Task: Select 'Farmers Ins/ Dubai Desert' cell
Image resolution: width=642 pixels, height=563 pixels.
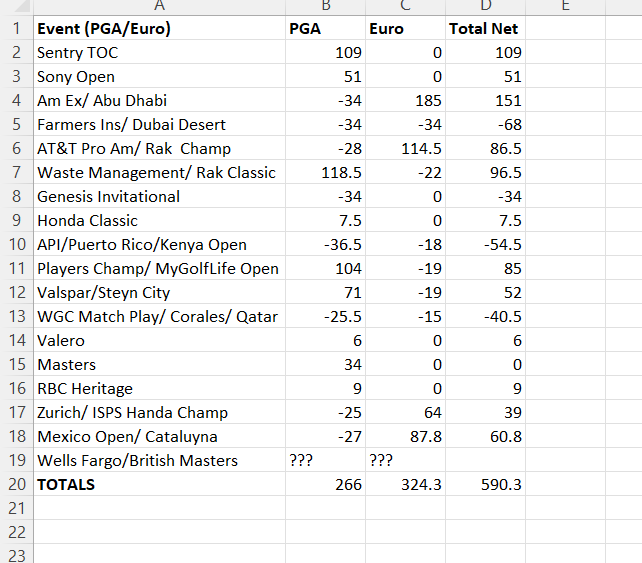Action: (159, 124)
